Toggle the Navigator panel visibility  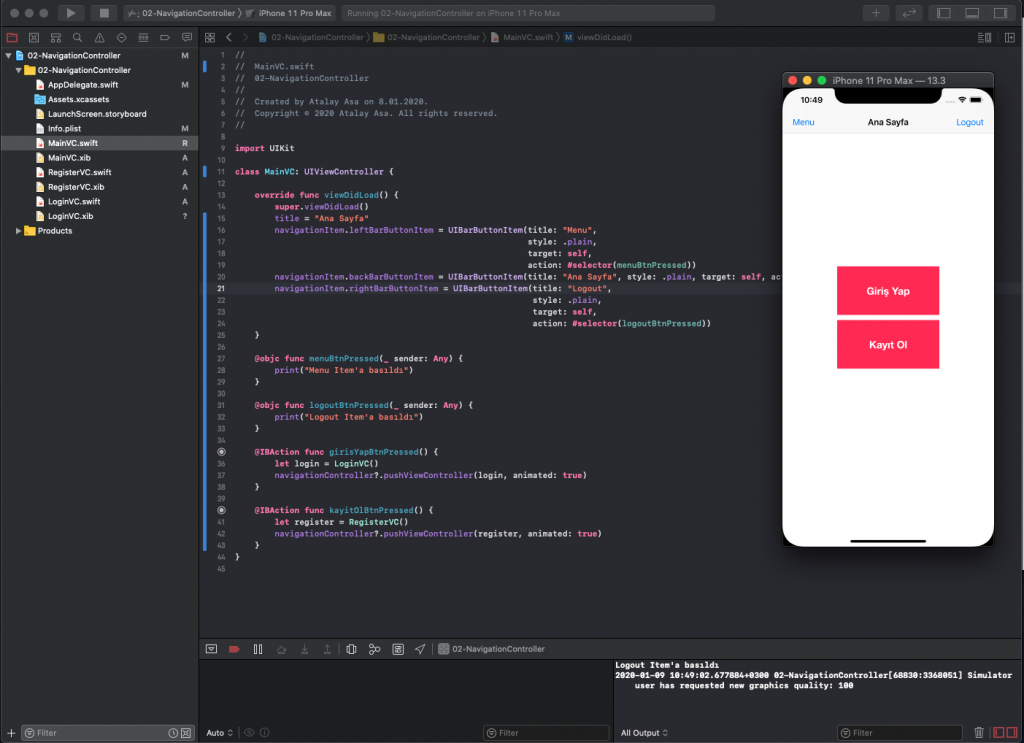click(x=943, y=13)
